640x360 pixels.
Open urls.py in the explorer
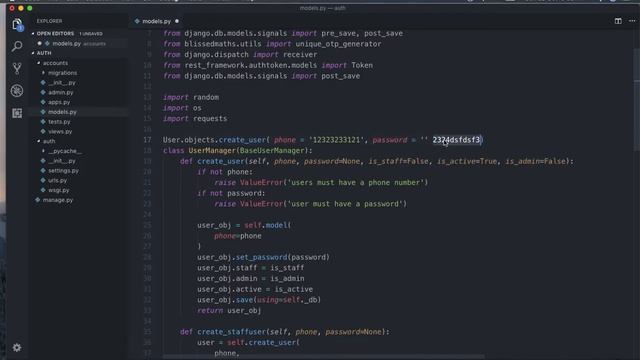[58, 180]
